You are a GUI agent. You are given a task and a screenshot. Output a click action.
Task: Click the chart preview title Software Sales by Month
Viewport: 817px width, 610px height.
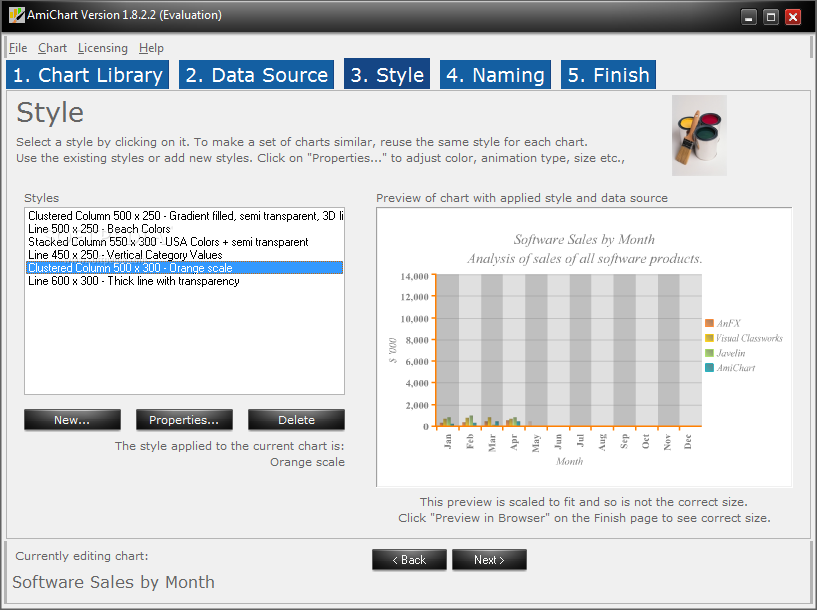[x=584, y=240]
